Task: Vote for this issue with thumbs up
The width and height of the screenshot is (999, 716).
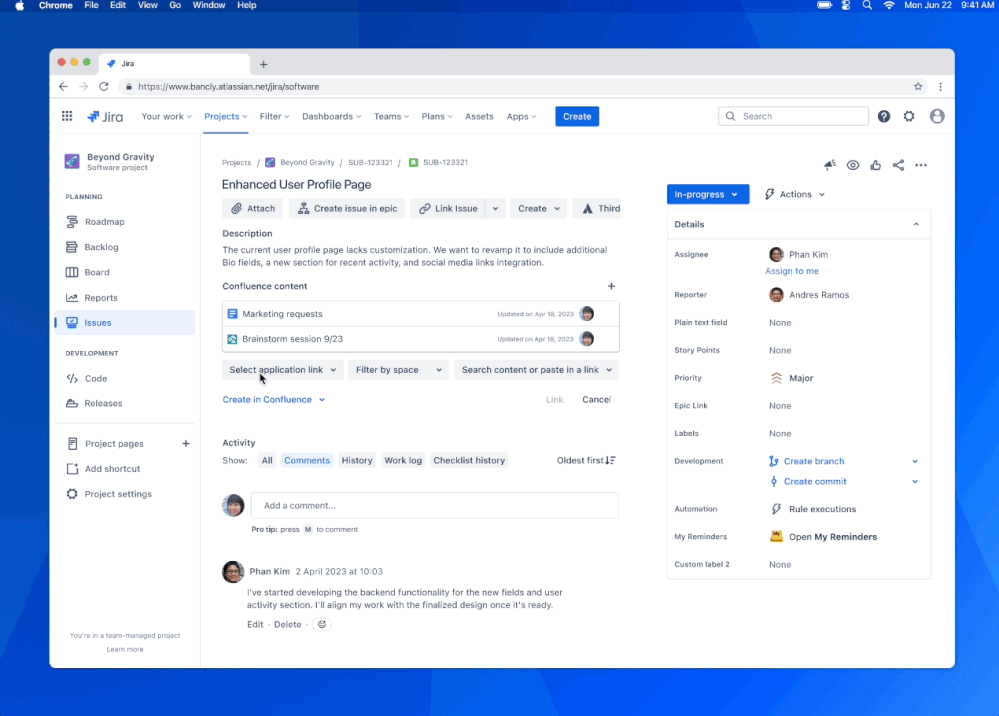Action: click(x=875, y=165)
